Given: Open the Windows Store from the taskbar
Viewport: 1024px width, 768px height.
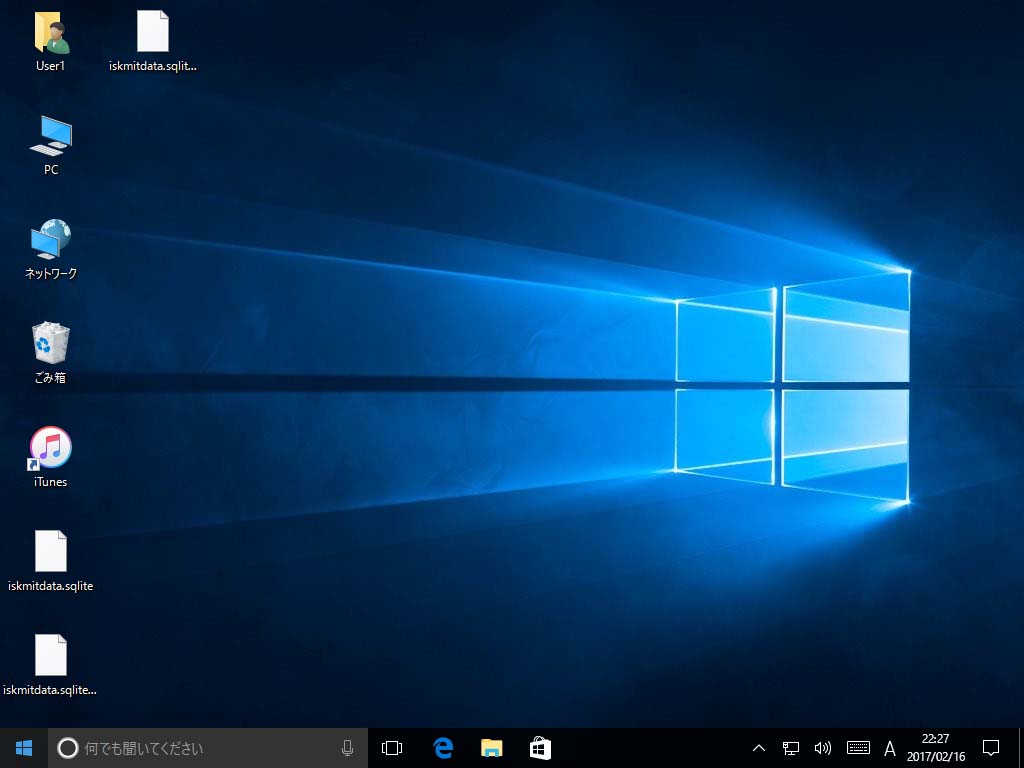Looking at the screenshot, I should point(540,748).
